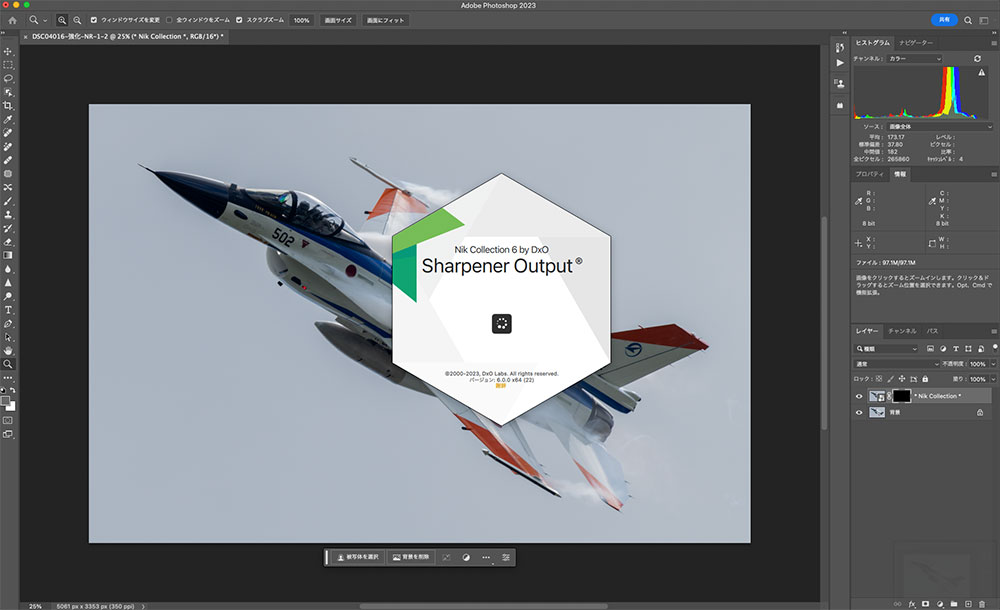Open the layer filter type dropdown
Screen dimensions: 1000x610
pyautogui.click(x=886, y=349)
